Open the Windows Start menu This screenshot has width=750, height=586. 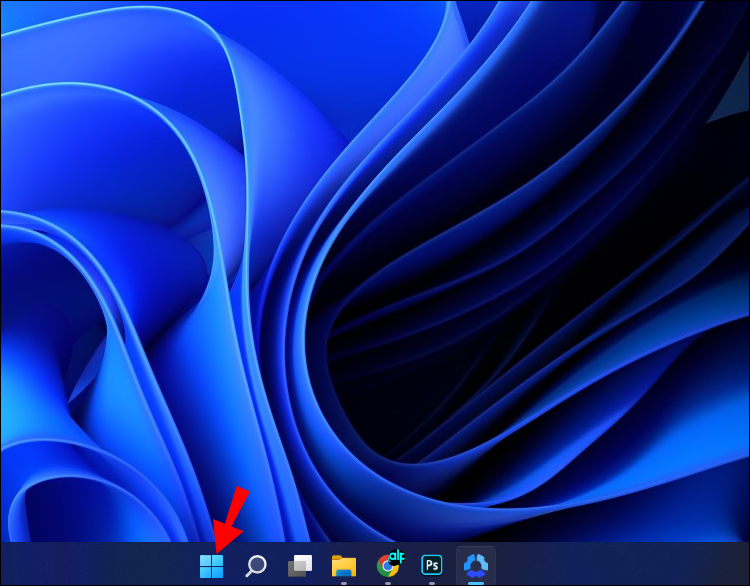click(211, 566)
